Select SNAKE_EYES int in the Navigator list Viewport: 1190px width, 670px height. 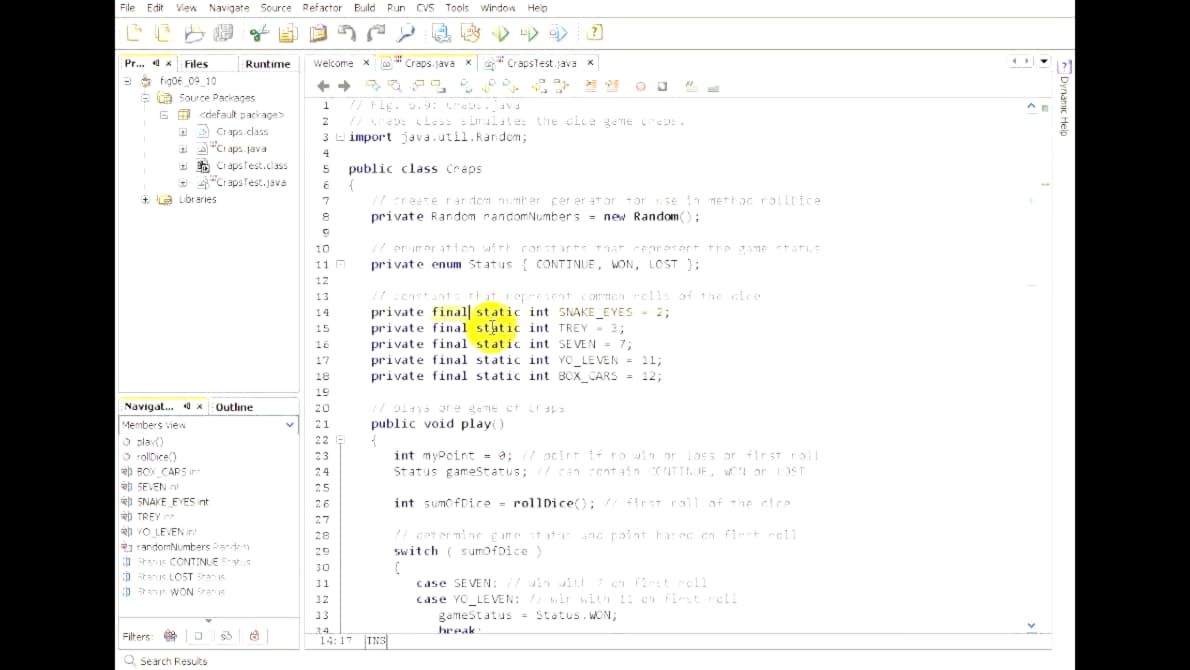172,502
